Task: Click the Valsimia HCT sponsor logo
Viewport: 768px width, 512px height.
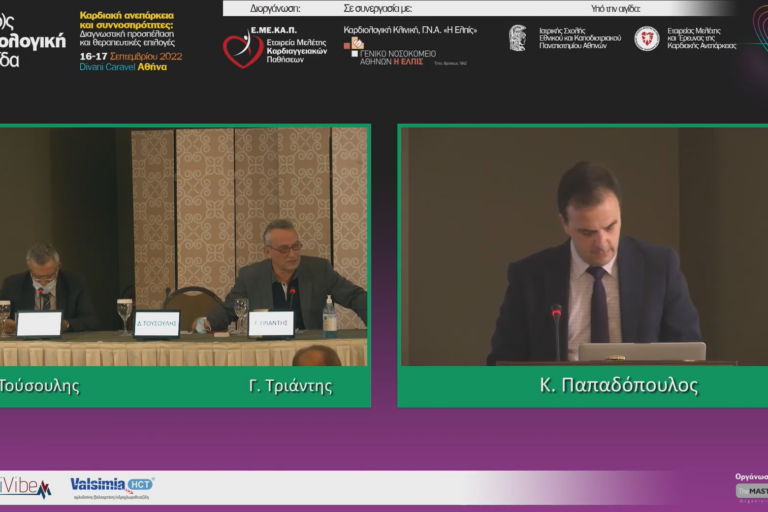Action: click(111, 487)
